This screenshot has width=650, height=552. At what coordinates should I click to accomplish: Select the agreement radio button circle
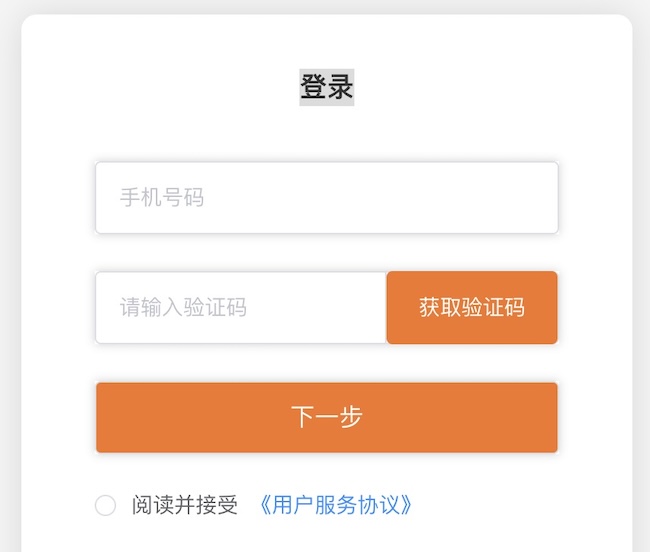point(106,506)
